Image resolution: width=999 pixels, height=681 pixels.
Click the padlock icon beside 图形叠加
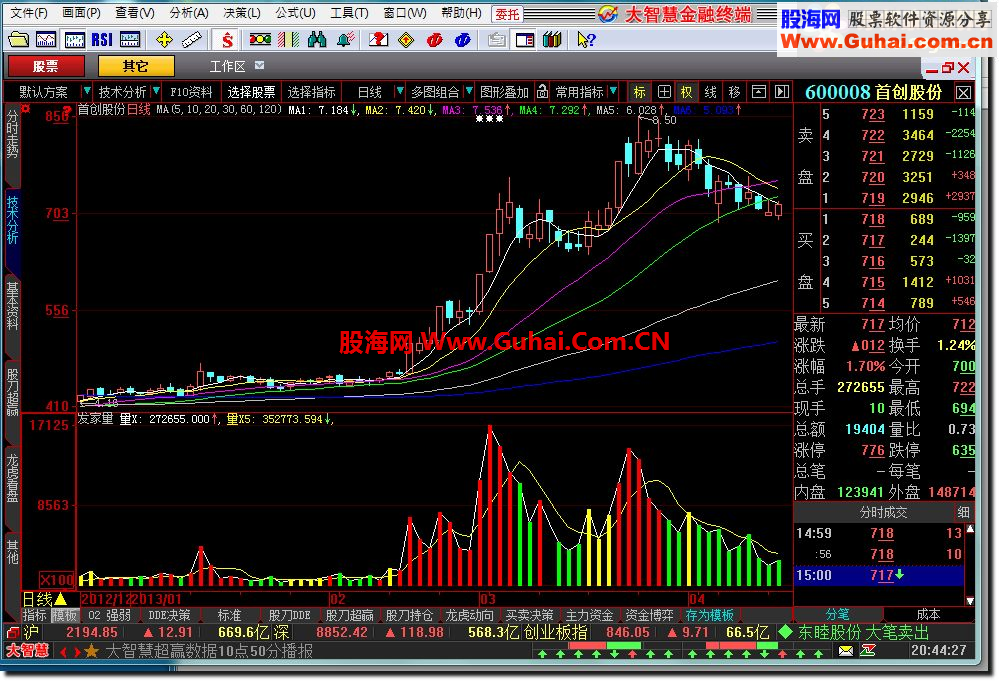click(542, 92)
